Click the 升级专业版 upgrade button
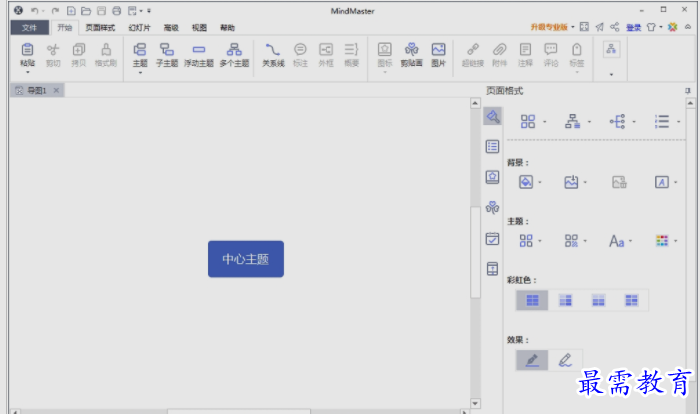 (549, 27)
